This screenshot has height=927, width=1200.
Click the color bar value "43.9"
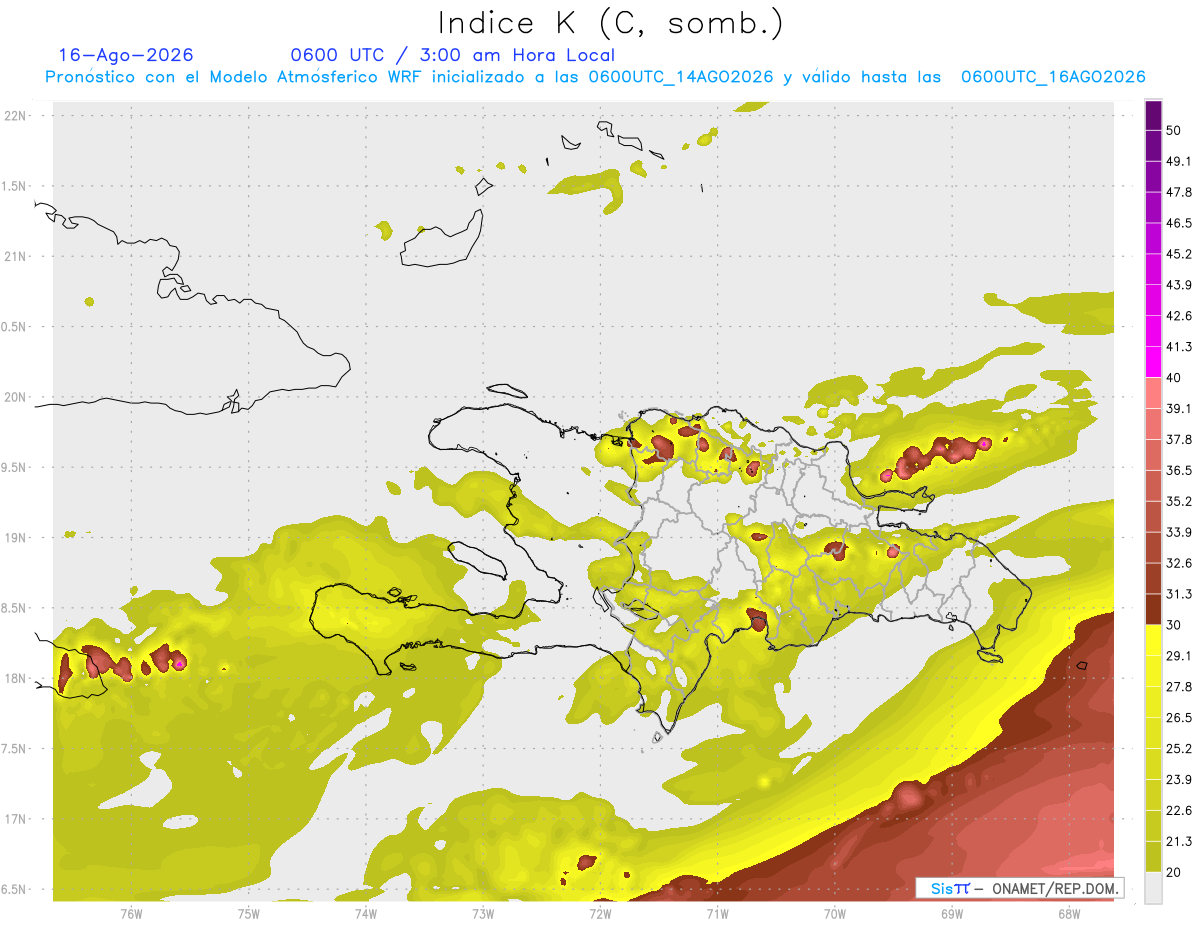1179,285
